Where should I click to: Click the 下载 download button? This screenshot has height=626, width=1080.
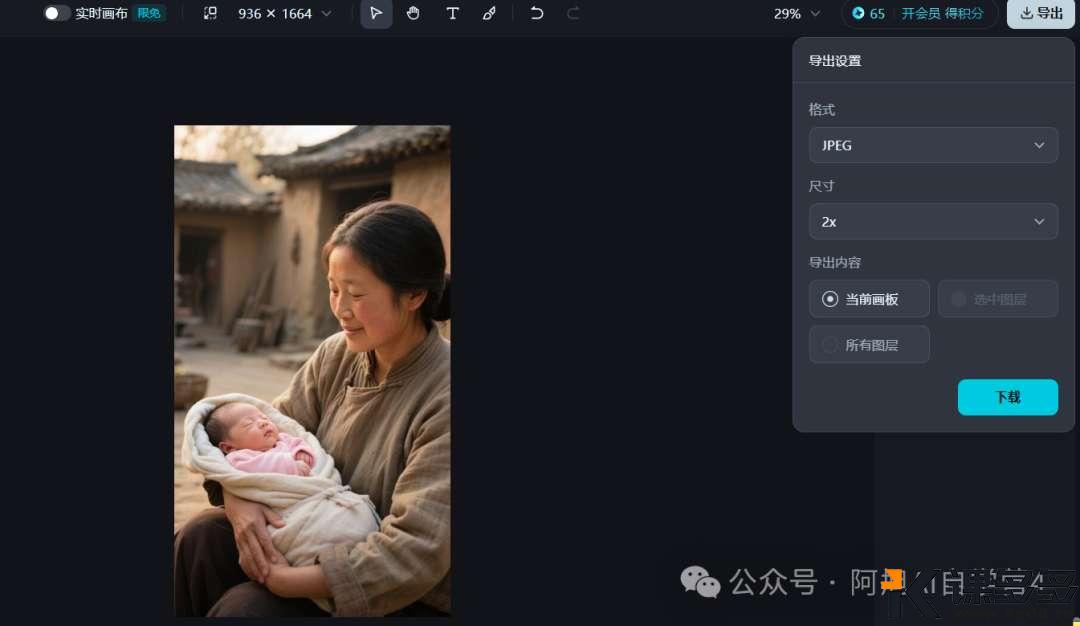(1007, 397)
